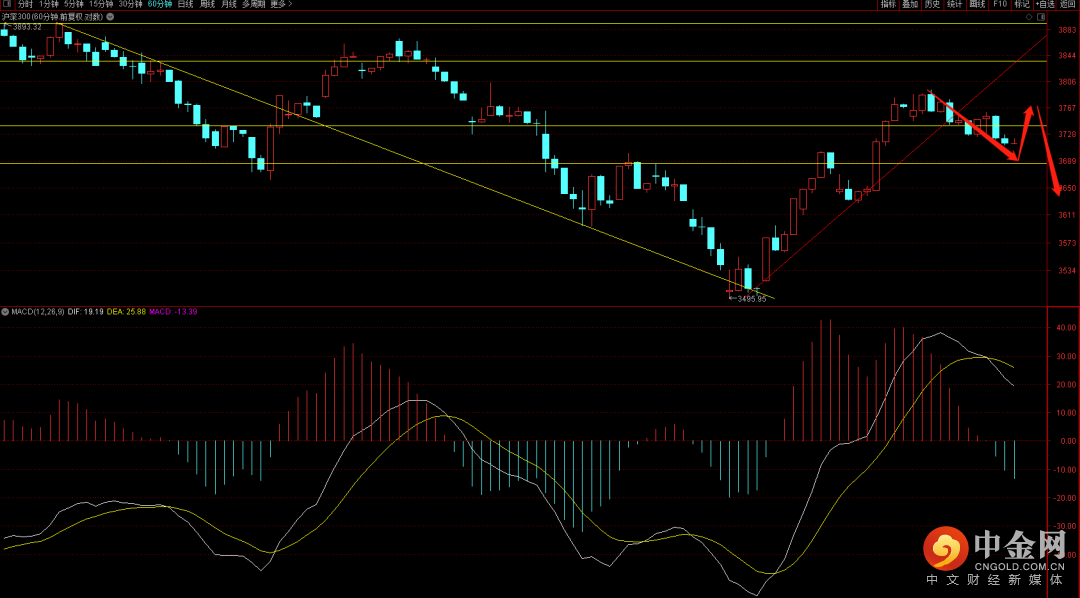Open the F10 company info

(x=999, y=4)
